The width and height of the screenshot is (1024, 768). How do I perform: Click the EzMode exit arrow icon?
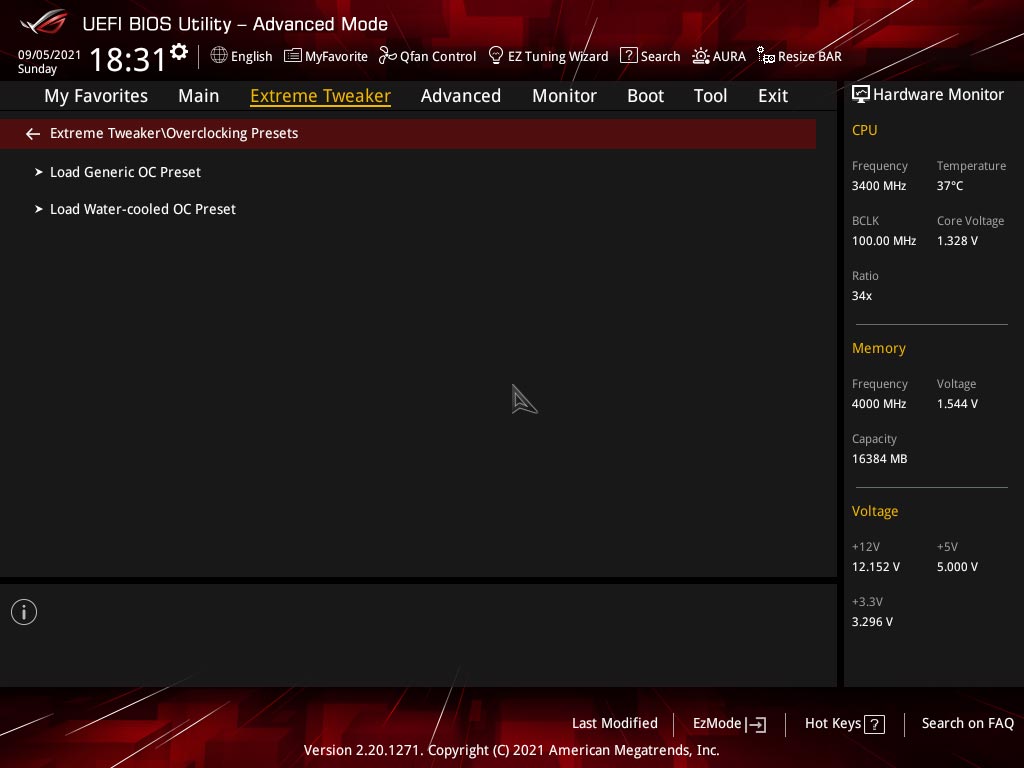click(x=756, y=724)
